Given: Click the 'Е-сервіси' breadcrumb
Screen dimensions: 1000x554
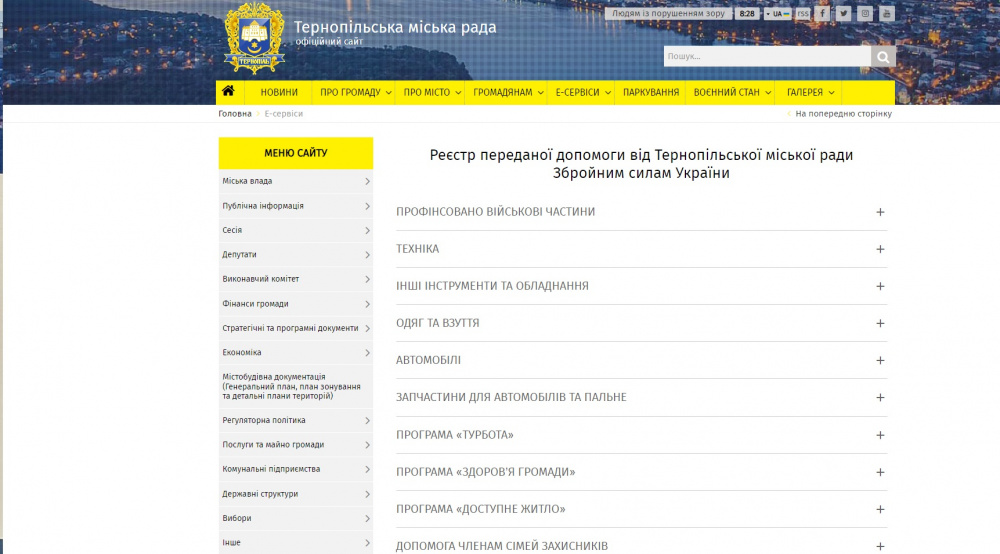Looking at the screenshot, I should pyautogui.click(x=284, y=114).
